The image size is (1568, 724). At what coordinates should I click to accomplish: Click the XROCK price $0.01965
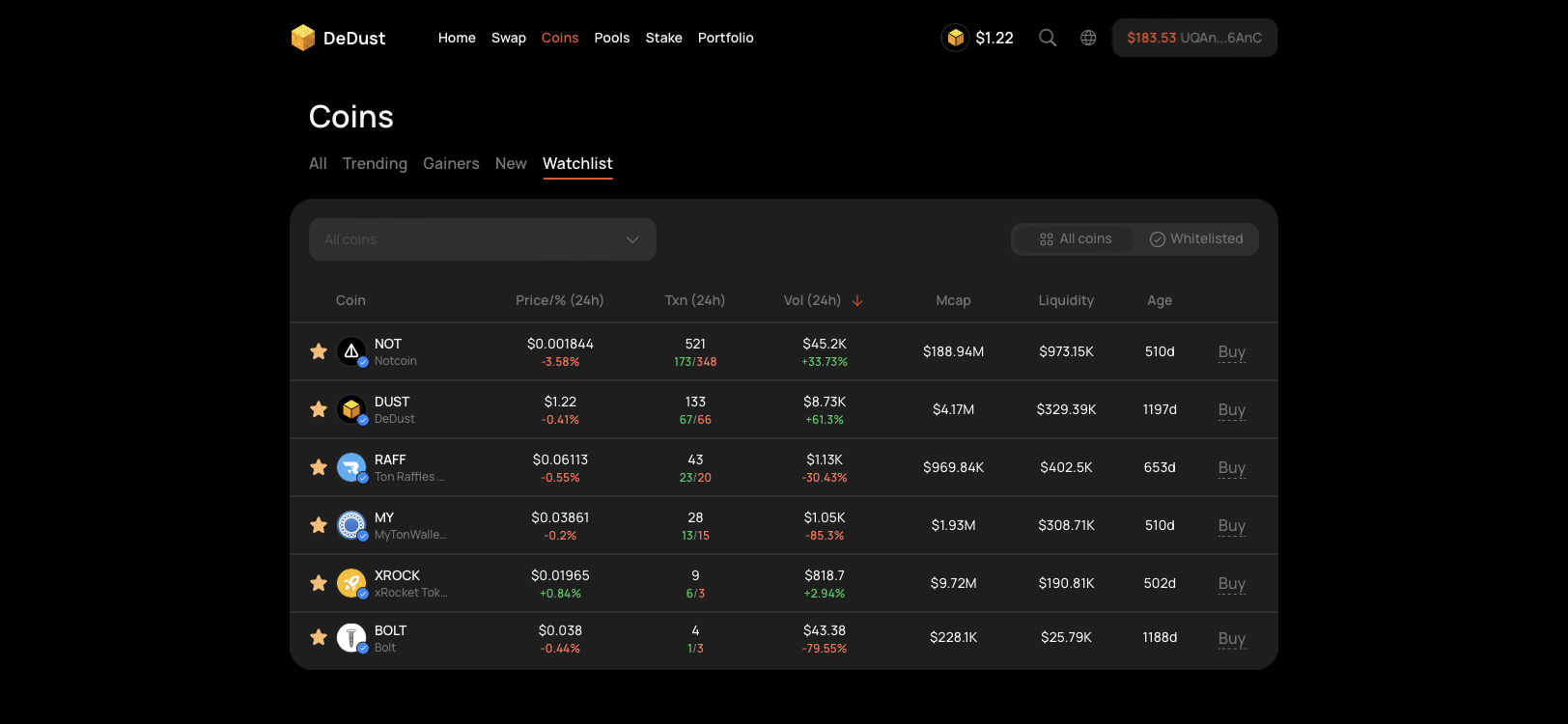pyautogui.click(x=560, y=575)
